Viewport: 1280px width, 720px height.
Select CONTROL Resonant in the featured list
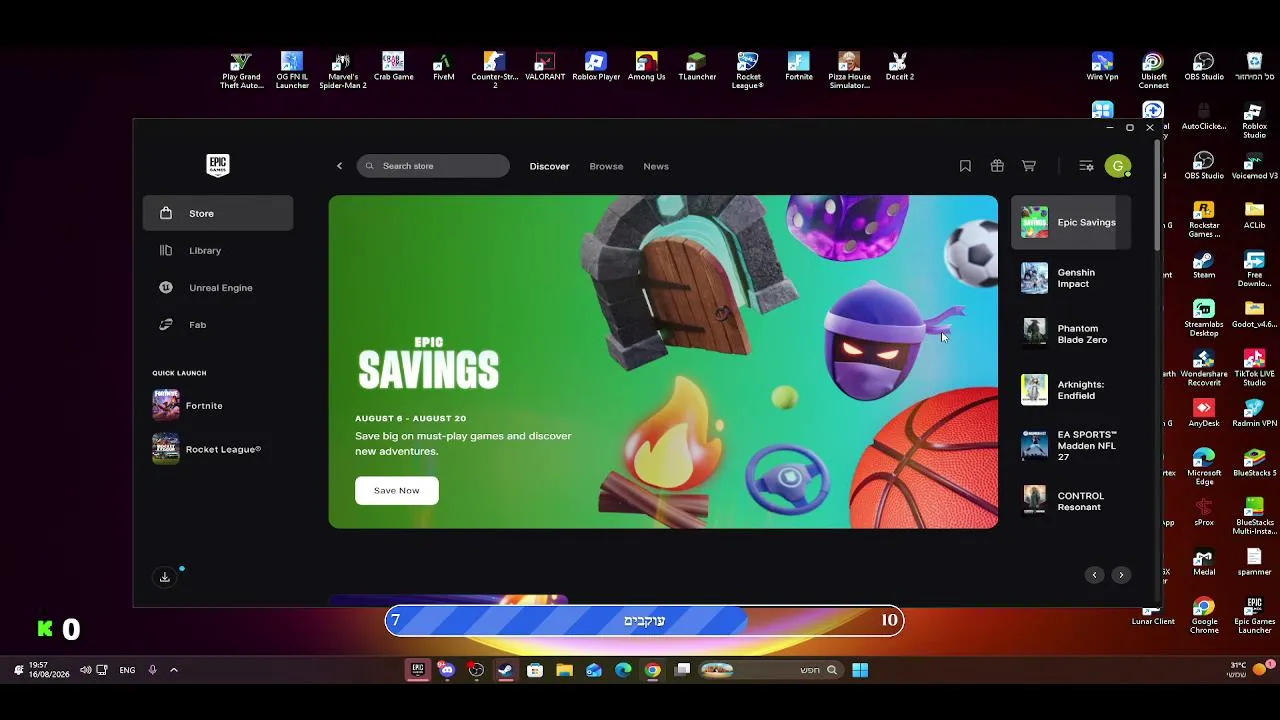[x=1071, y=501]
